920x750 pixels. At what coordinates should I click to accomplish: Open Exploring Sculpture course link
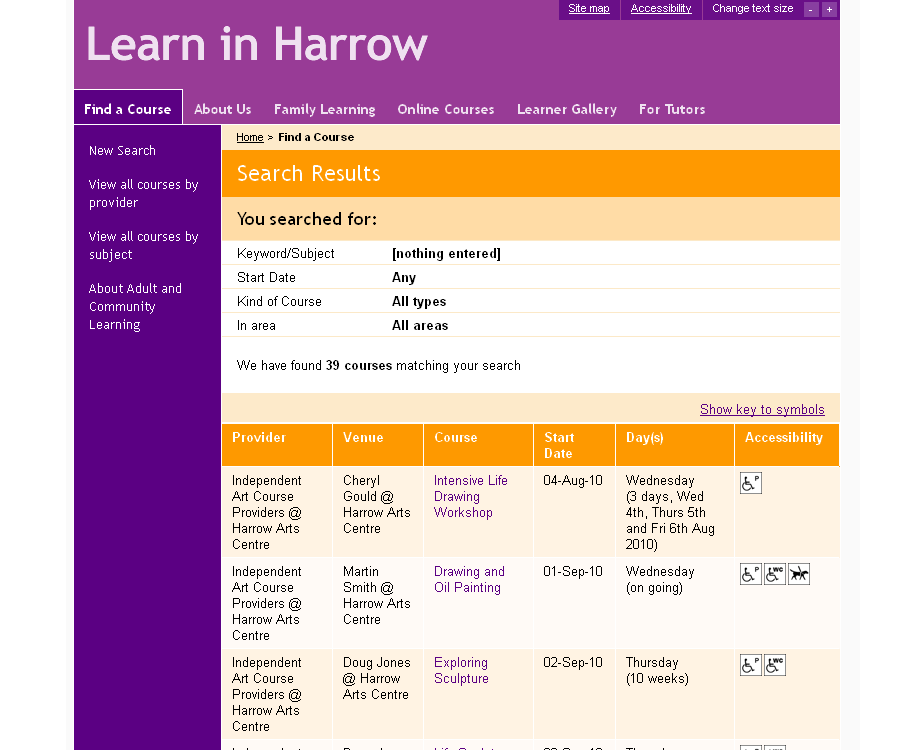pos(461,670)
